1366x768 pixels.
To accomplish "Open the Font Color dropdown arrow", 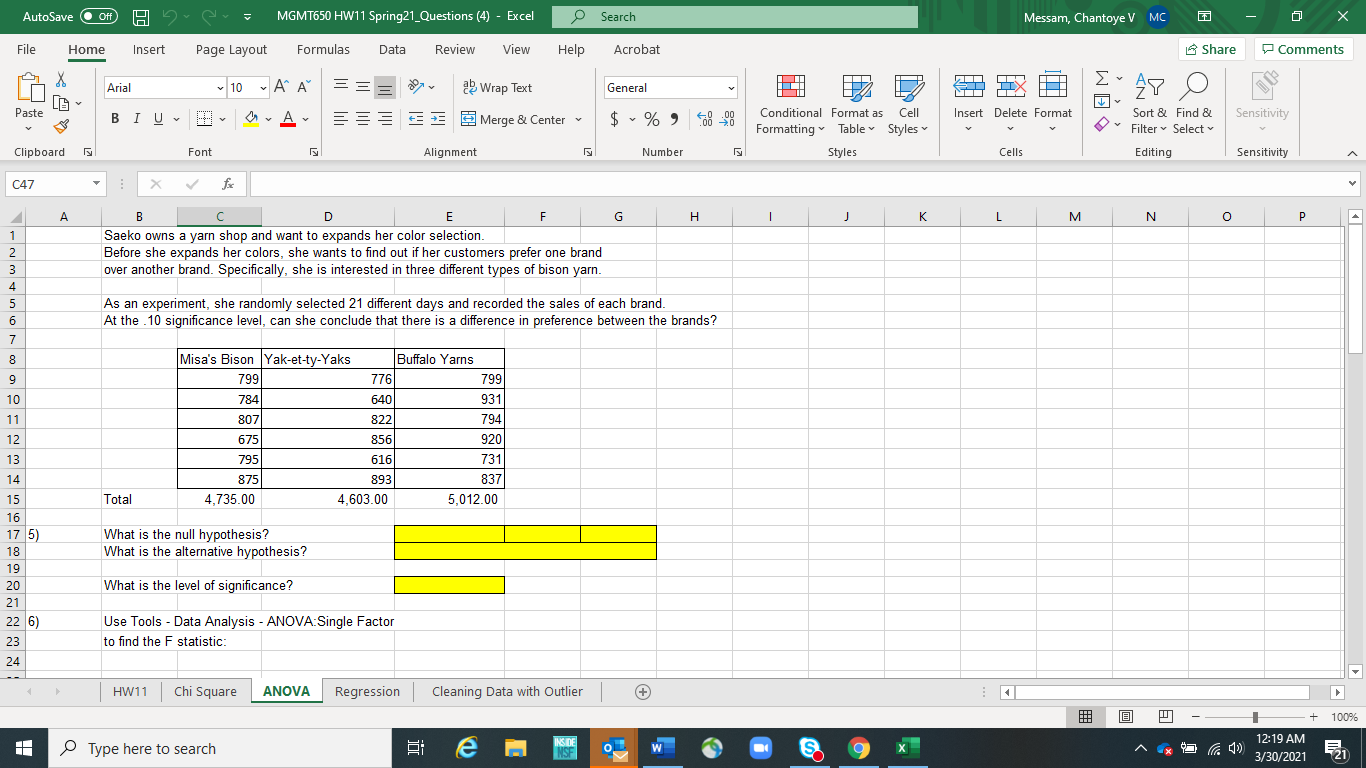I will 304,120.
